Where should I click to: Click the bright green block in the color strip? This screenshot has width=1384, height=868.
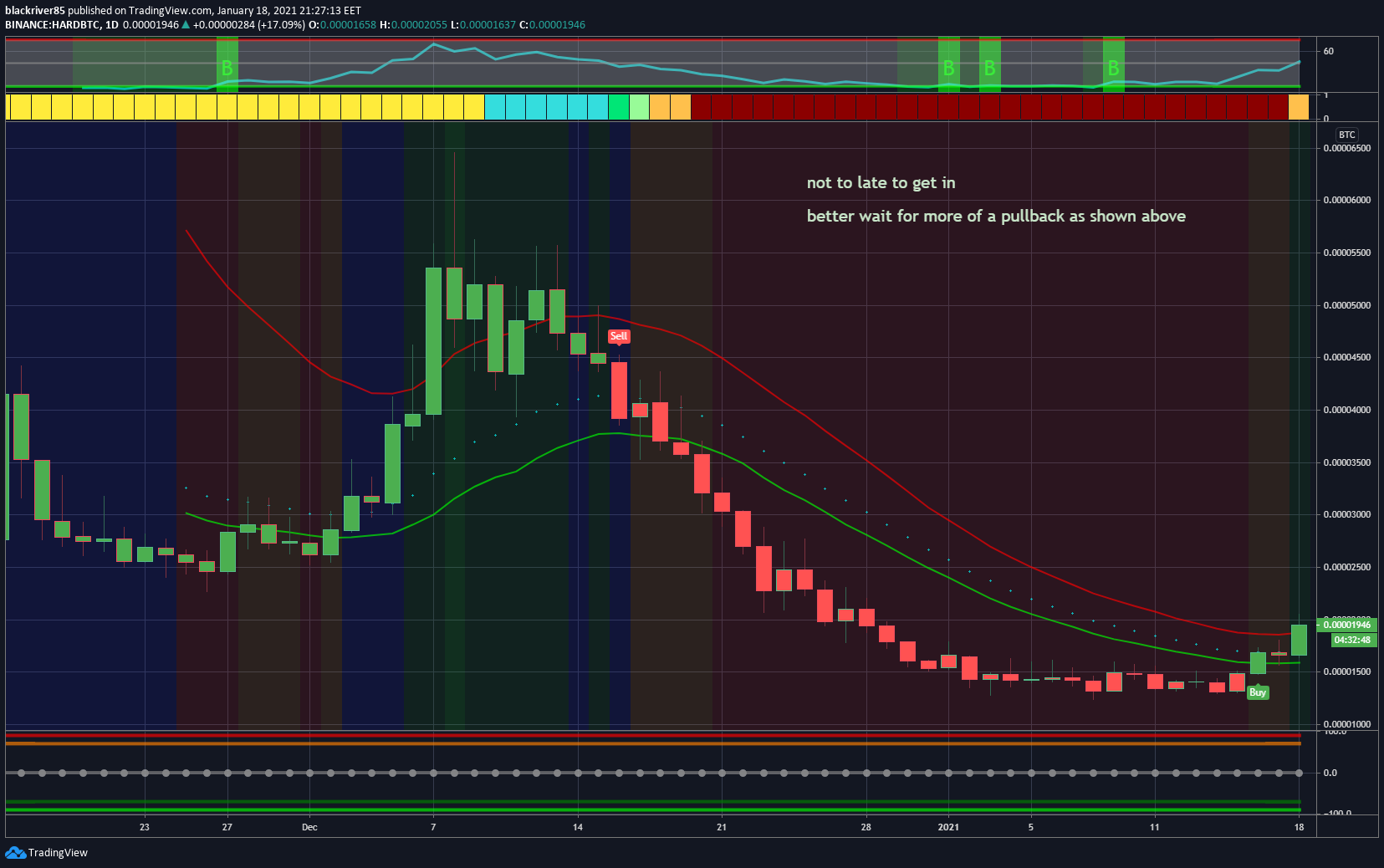[619, 107]
